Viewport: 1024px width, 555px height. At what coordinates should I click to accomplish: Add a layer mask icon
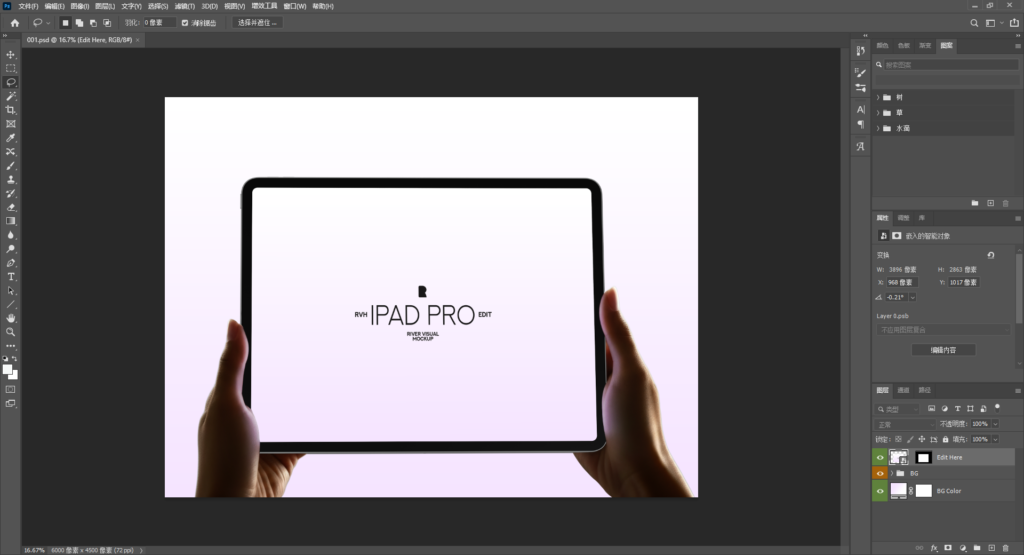948,548
